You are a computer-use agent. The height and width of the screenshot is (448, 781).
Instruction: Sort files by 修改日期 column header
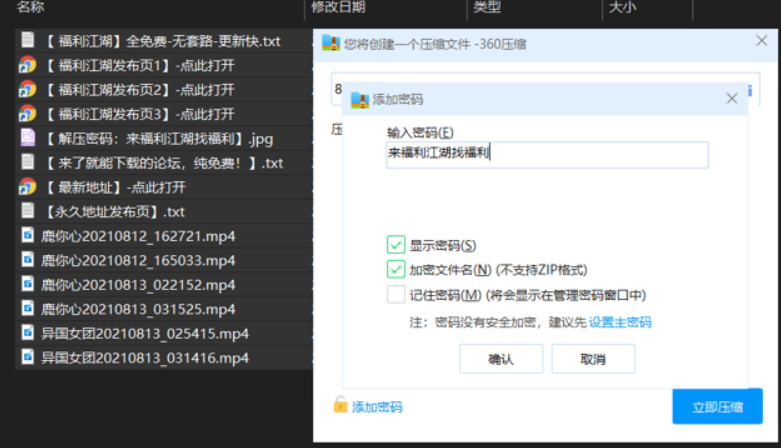[x=338, y=8]
